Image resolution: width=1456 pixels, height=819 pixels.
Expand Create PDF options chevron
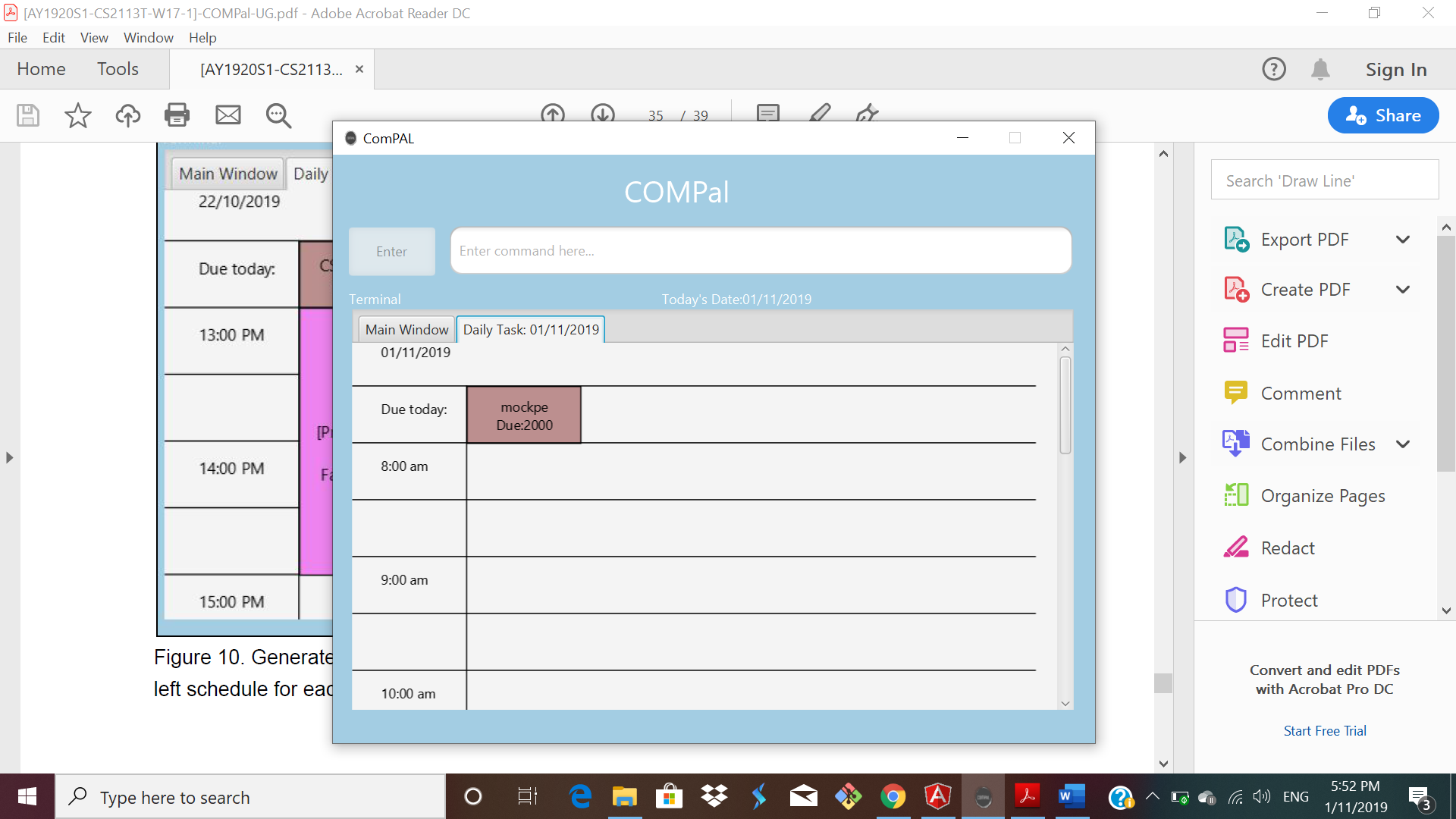(1403, 290)
